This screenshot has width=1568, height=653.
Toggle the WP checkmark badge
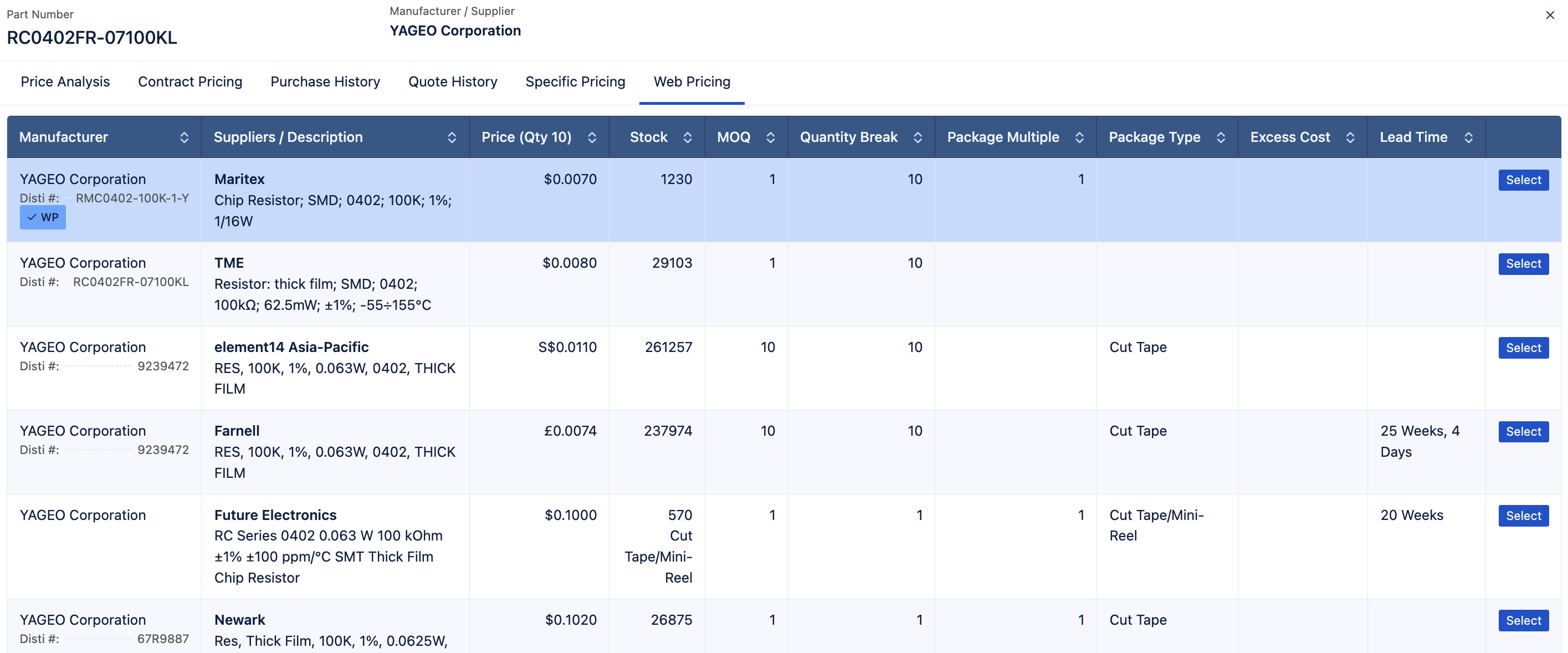click(x=43, y=217)
